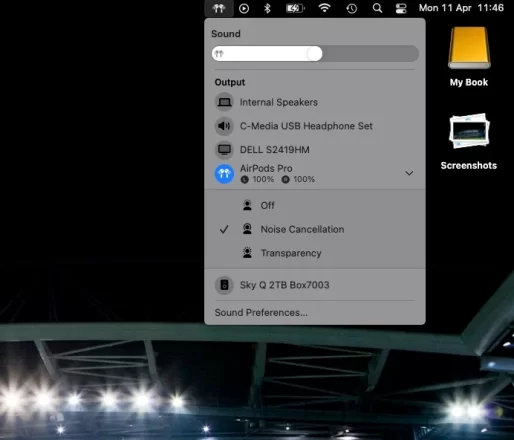Image resolution: width=514 pixels, height=440 pixels.
Task: Choose Sky Q 2TB Box7003 output
Action: coord(315,285)
